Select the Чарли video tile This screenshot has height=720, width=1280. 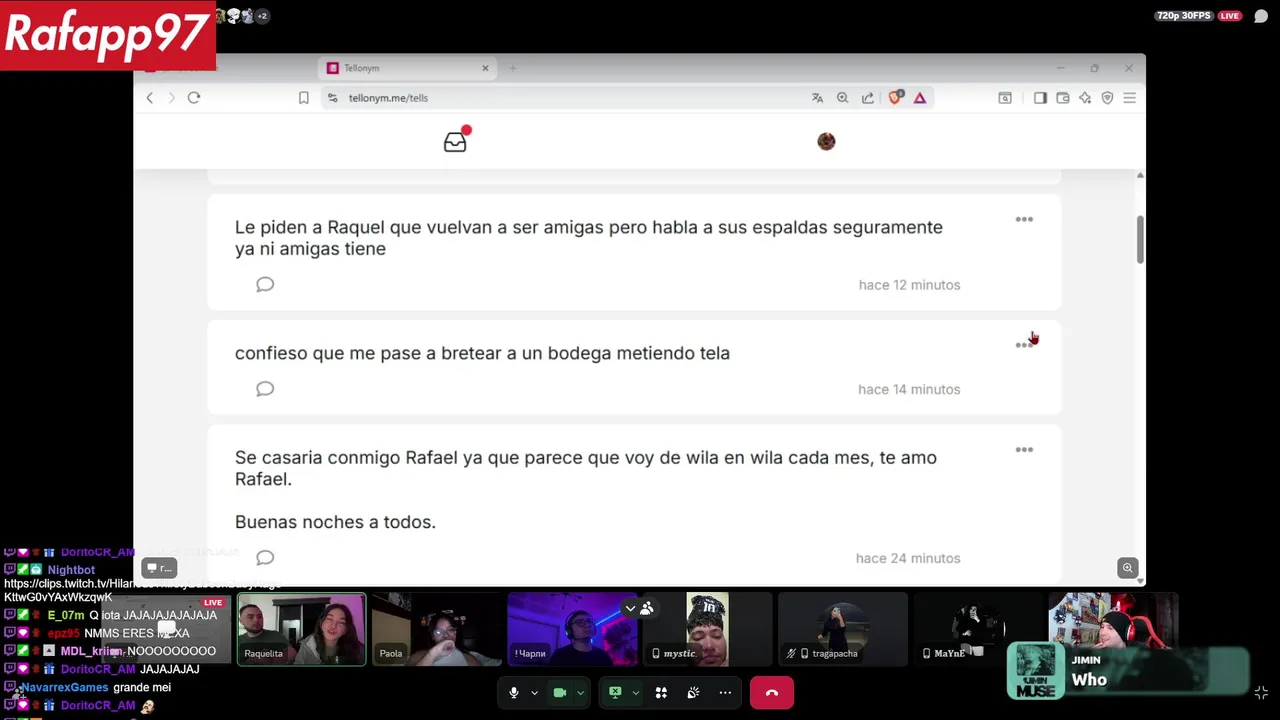pos(572,629)
